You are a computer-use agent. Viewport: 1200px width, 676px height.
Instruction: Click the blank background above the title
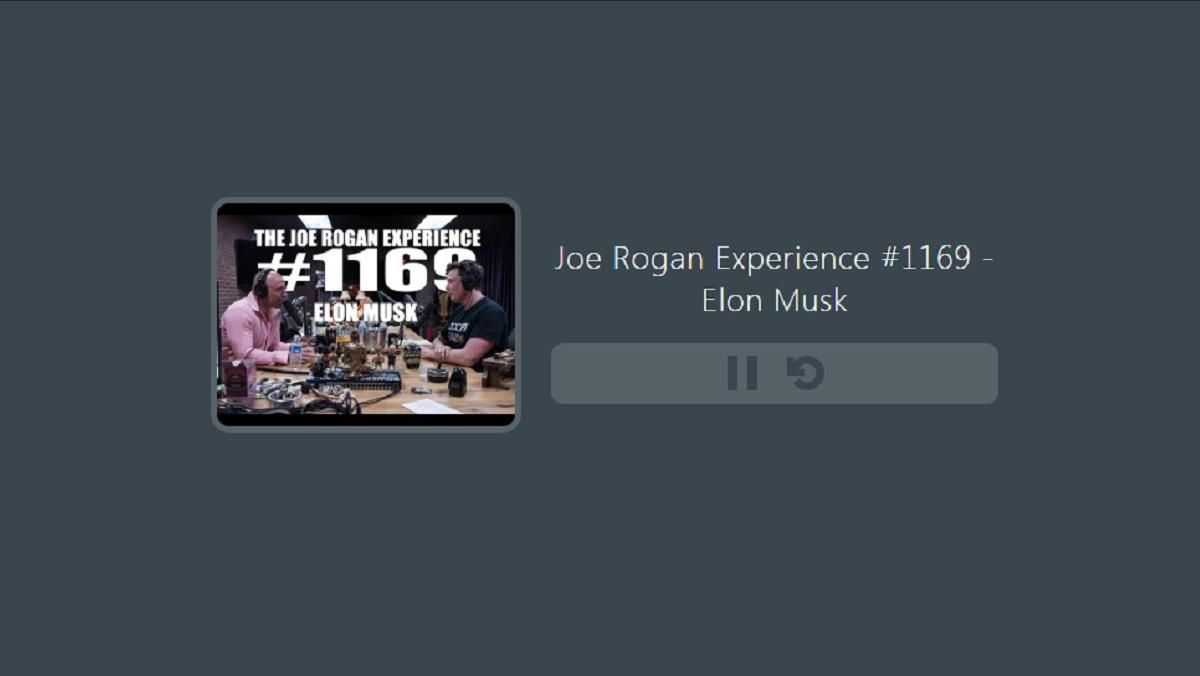[774, 120]
